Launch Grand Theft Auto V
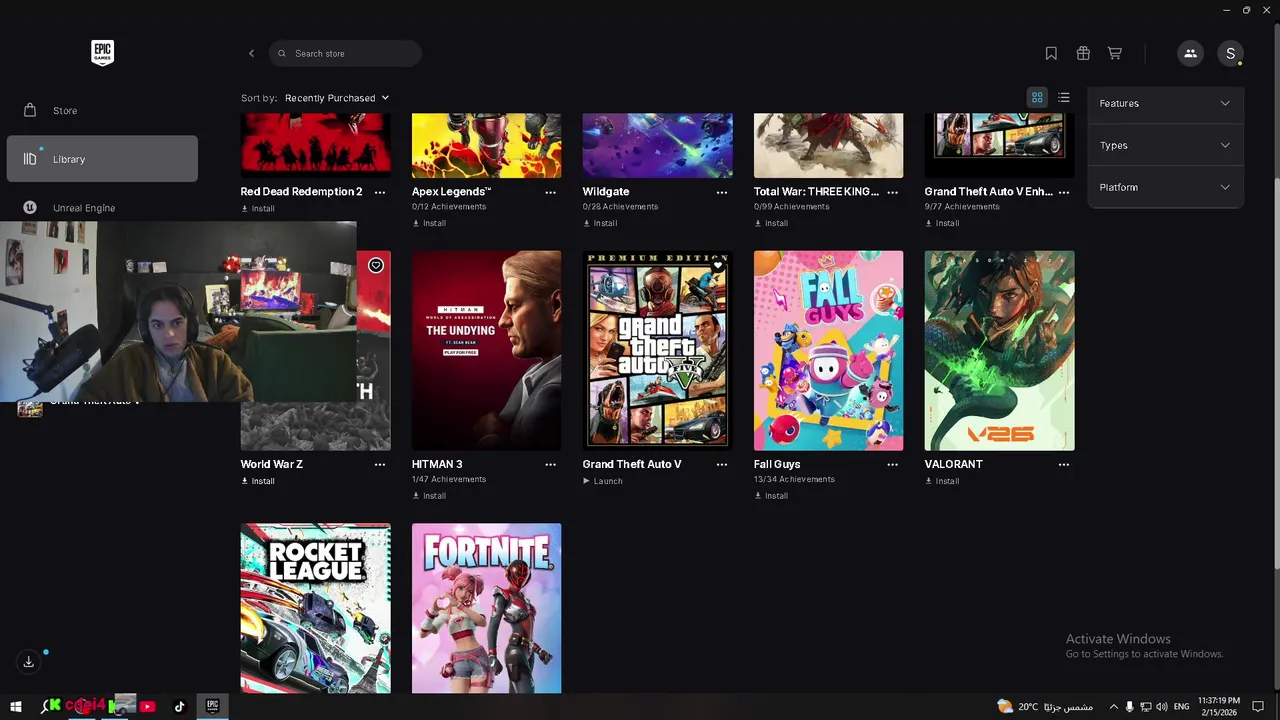 click(x=603, y=481)
